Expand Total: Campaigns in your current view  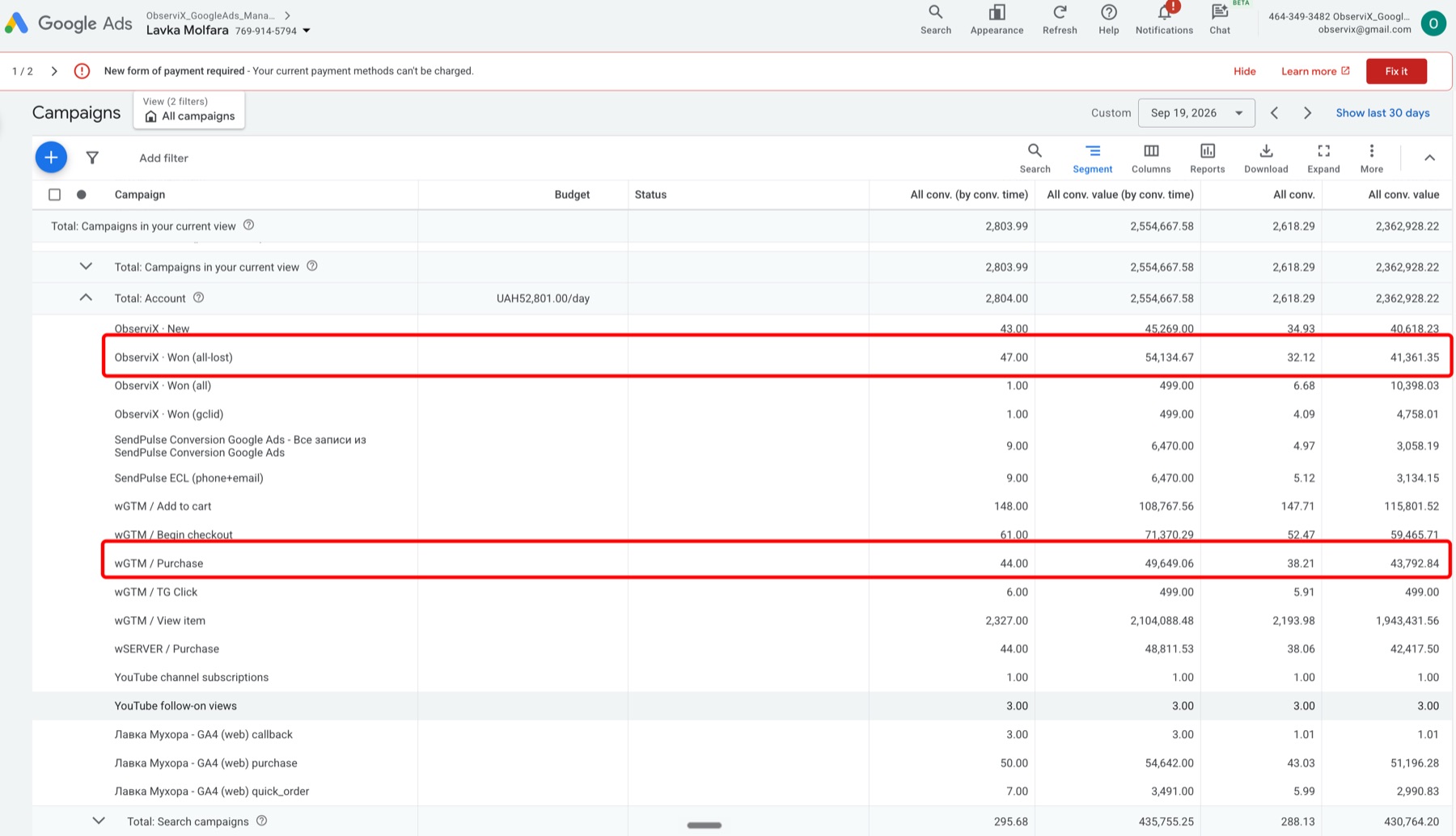[x=86, y=266]
